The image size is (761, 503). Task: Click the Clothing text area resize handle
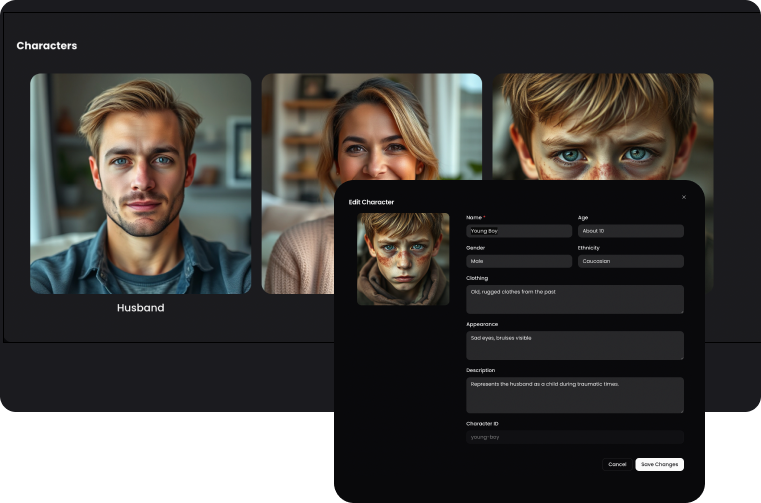tap(681, 311)
